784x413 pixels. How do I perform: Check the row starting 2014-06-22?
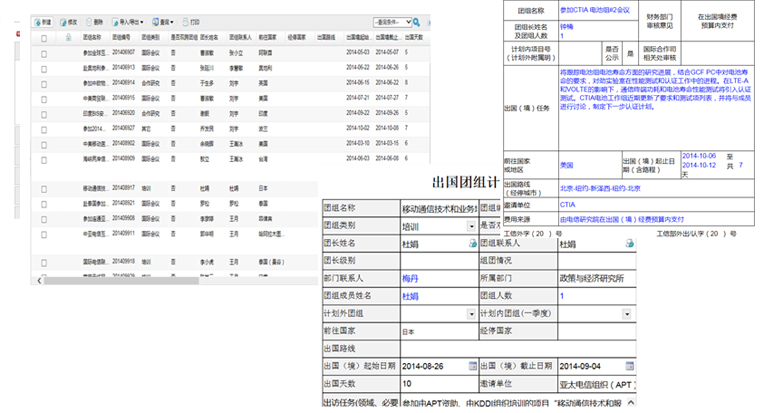[x=44, y=69]
